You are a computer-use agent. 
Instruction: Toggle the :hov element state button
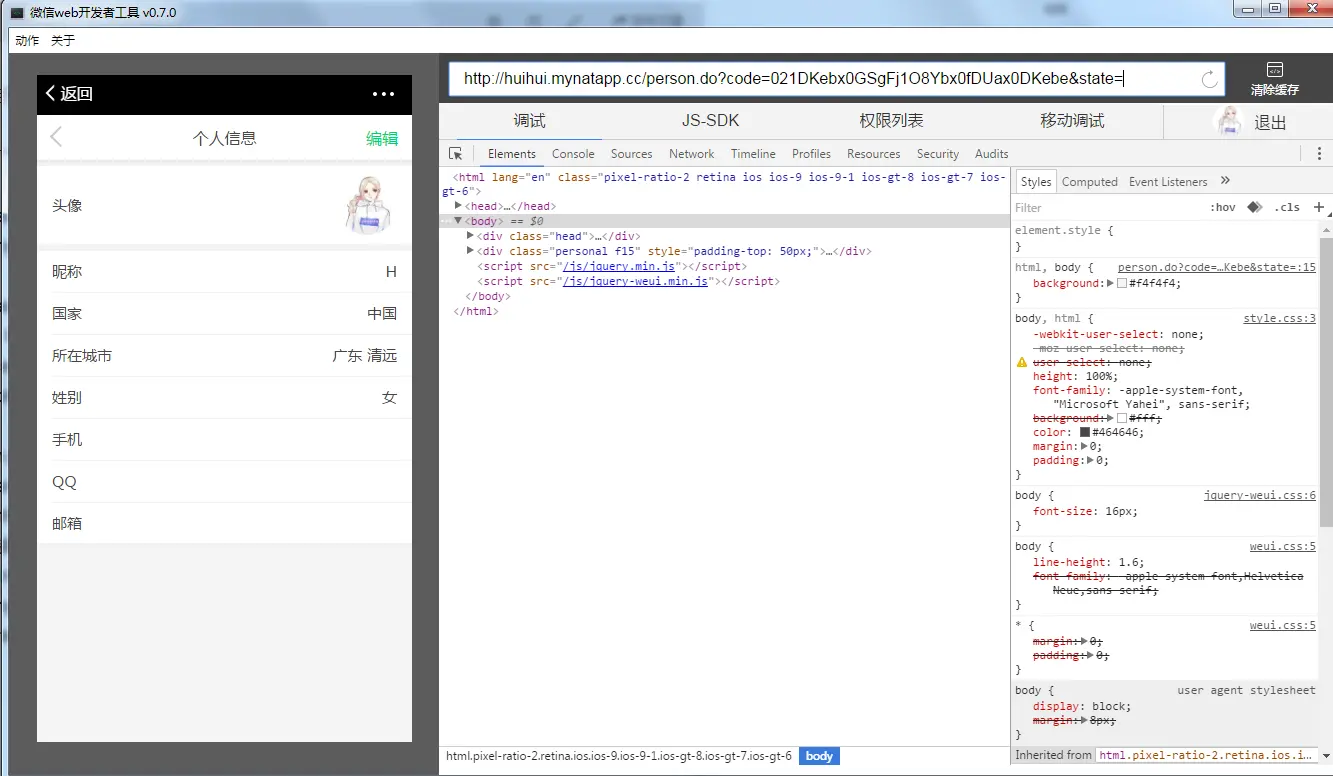(x=1222, y=208)
